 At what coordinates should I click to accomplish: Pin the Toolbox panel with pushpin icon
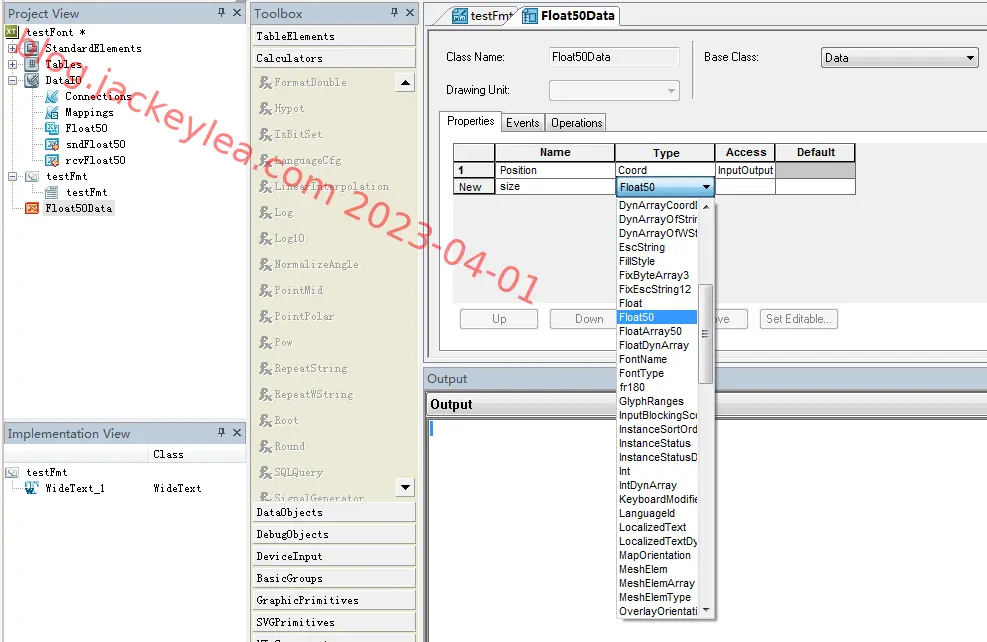tap(394, 13)
